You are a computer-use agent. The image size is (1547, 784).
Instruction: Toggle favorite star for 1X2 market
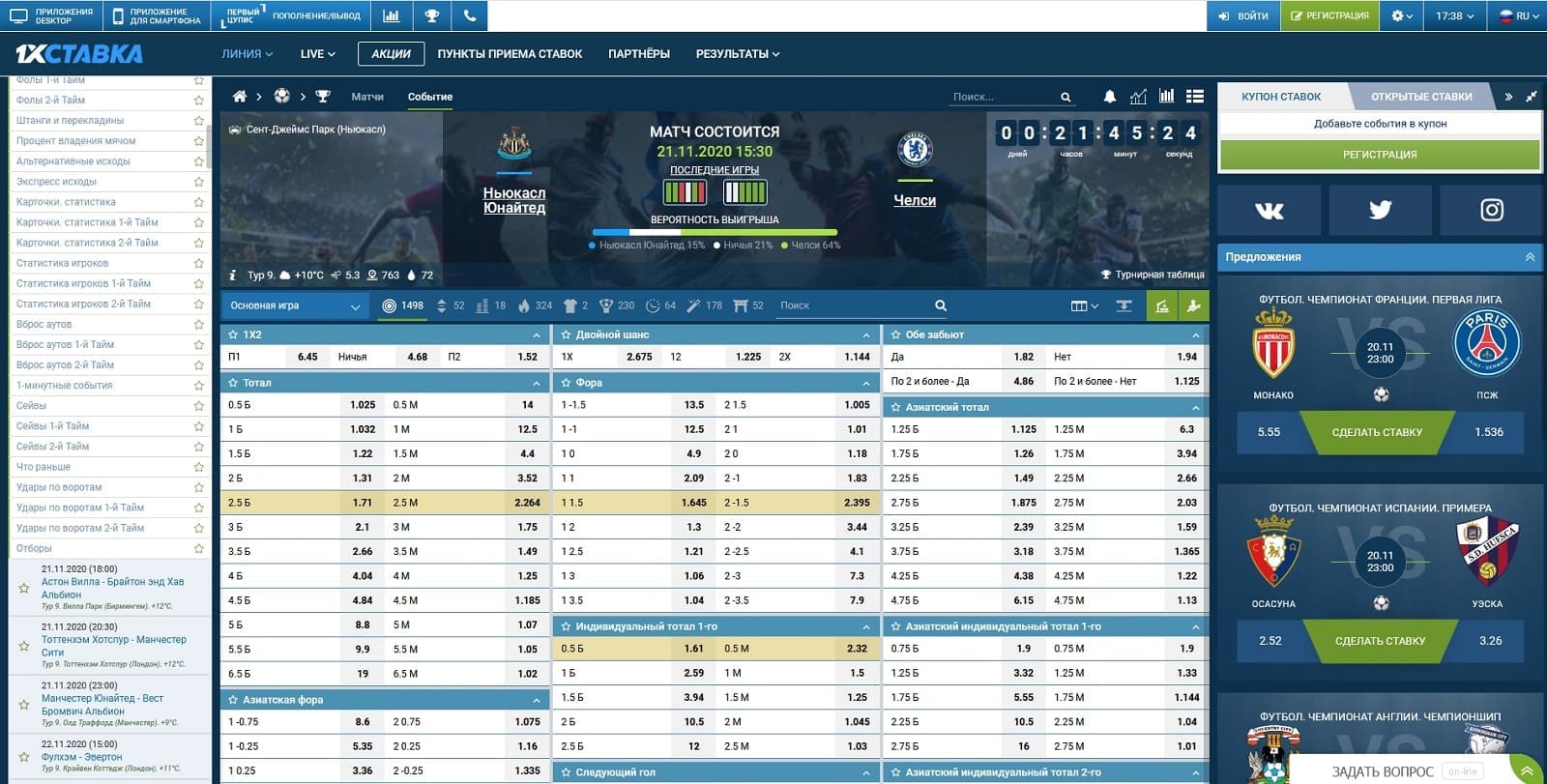[x=233, y=334]
